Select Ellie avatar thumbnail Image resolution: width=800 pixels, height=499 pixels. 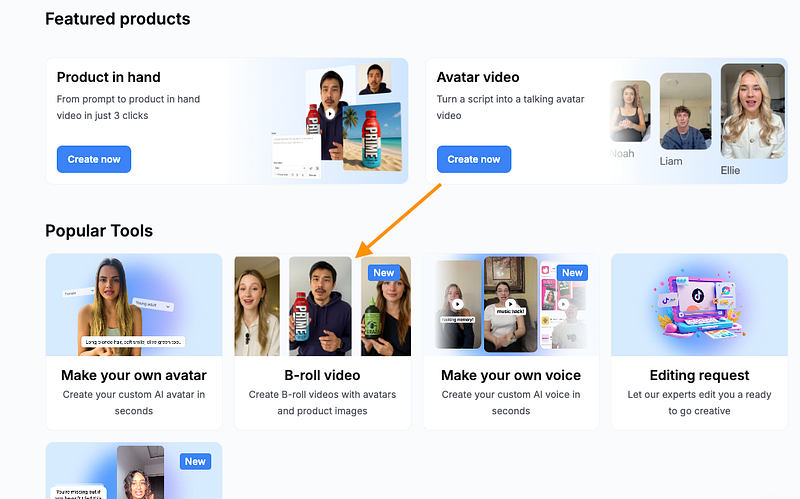pos(753,111)
